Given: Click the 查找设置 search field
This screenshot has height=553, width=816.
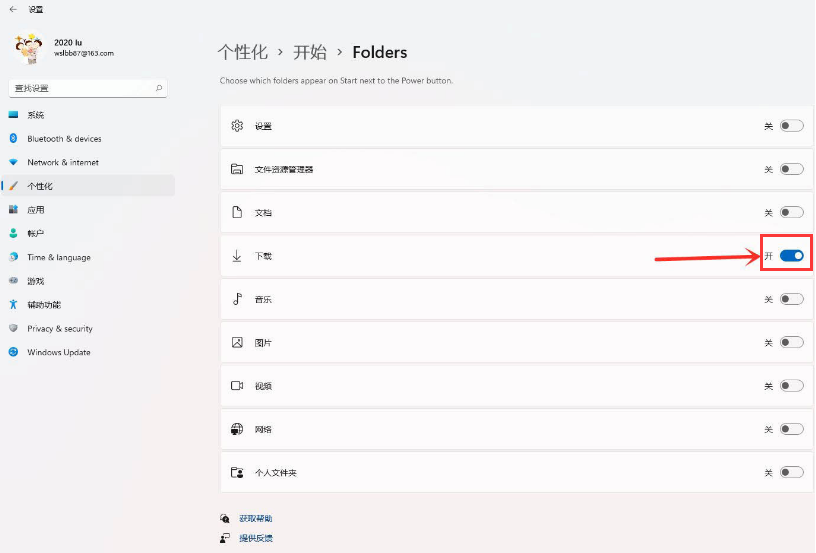Looking at the screenshot, I should pos(87,88).
